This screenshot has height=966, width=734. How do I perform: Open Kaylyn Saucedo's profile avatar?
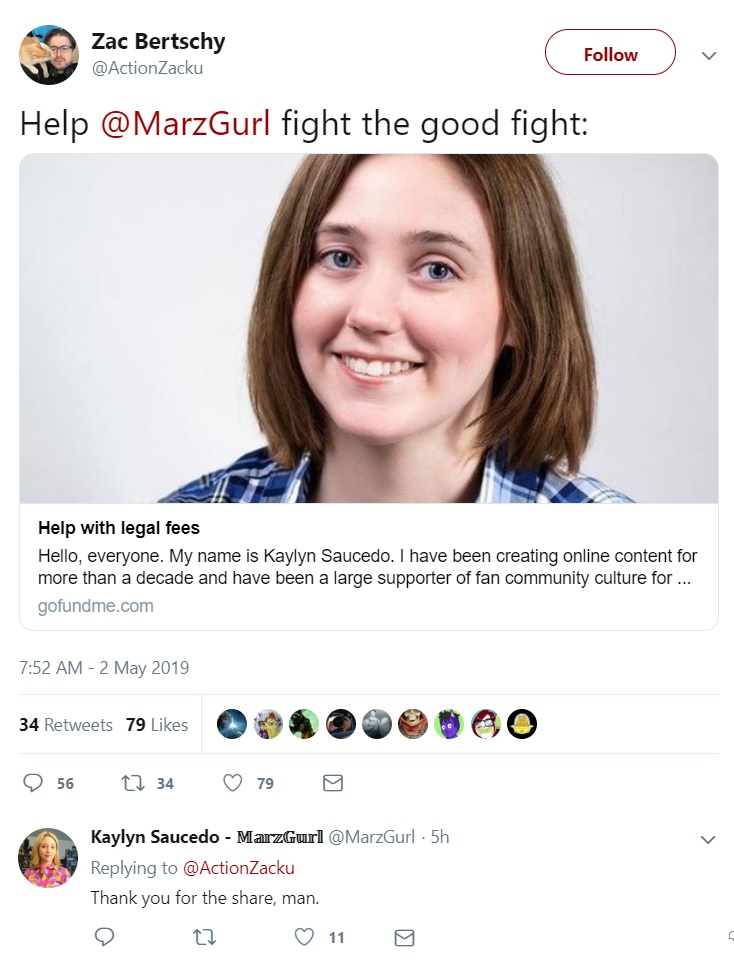point(49,857)
